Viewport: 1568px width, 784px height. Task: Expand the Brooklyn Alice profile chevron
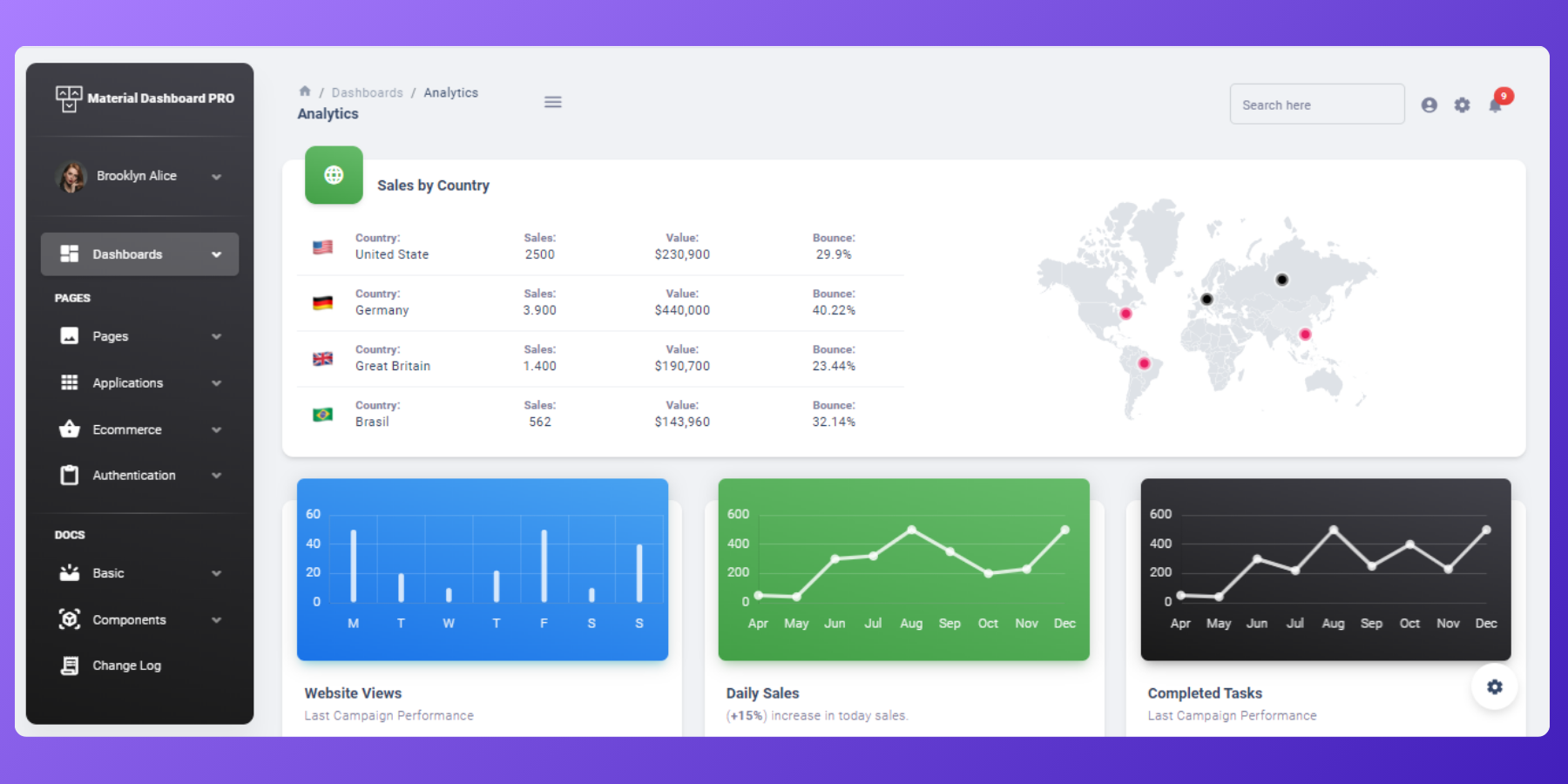217,177
